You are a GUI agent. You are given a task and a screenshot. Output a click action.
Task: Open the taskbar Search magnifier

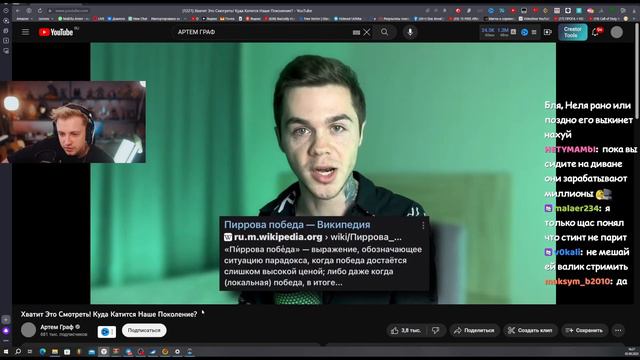pyautogui.click(x=18, y=351)
